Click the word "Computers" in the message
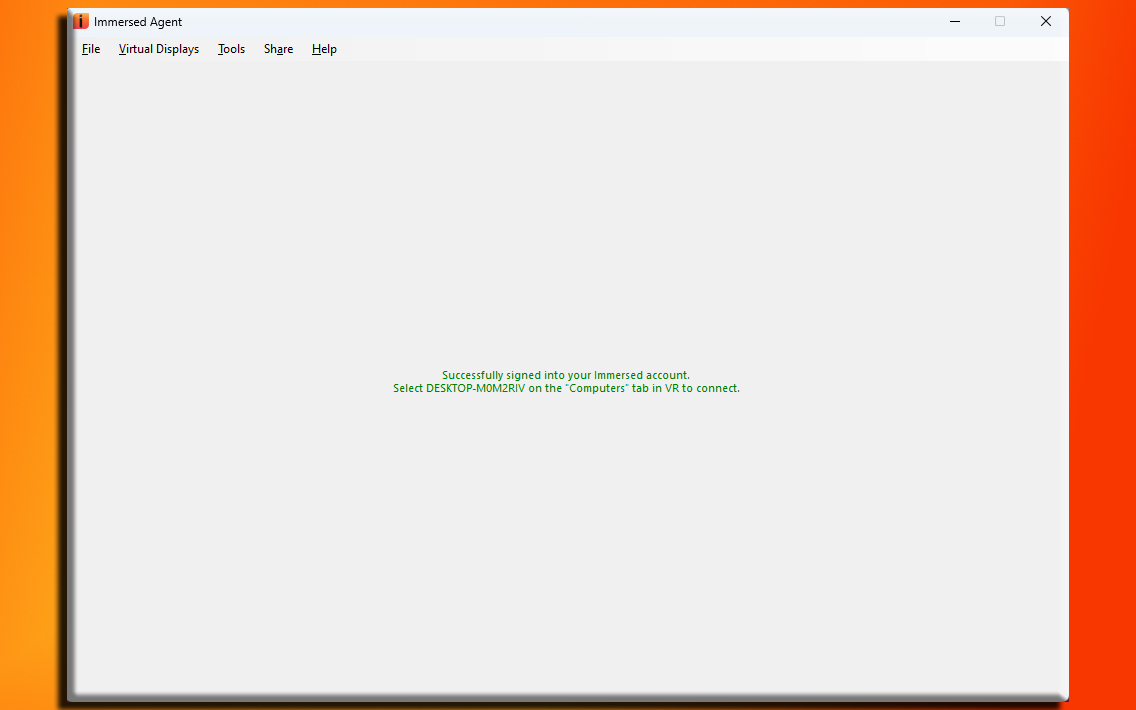Screen dimensions: 1136x710 597,389
